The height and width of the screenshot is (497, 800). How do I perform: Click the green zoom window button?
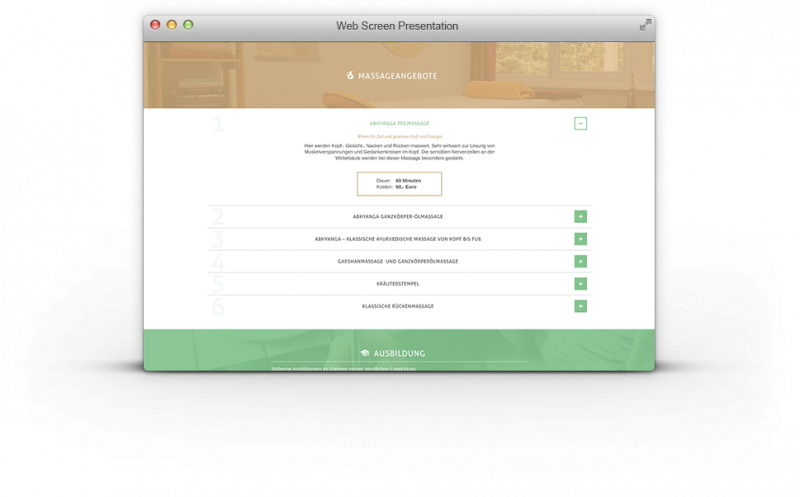[x=188, y=24]
